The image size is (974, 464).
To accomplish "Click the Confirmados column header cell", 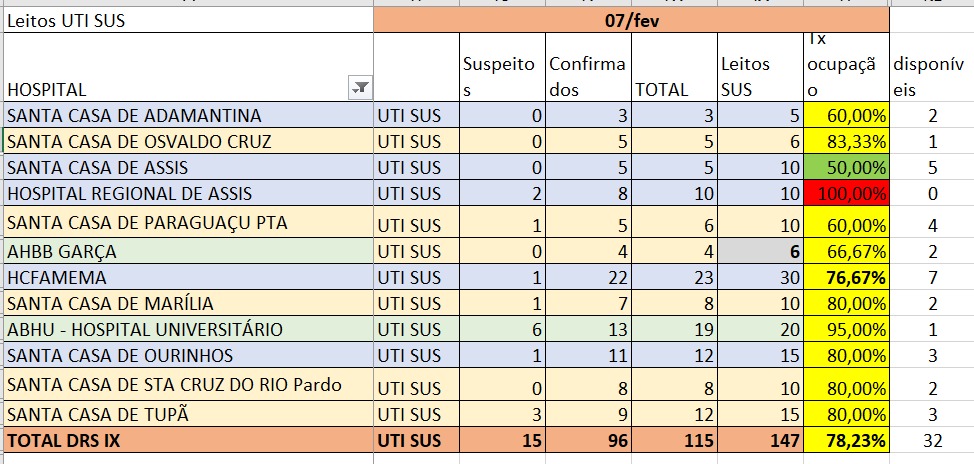I will point(588,76).
